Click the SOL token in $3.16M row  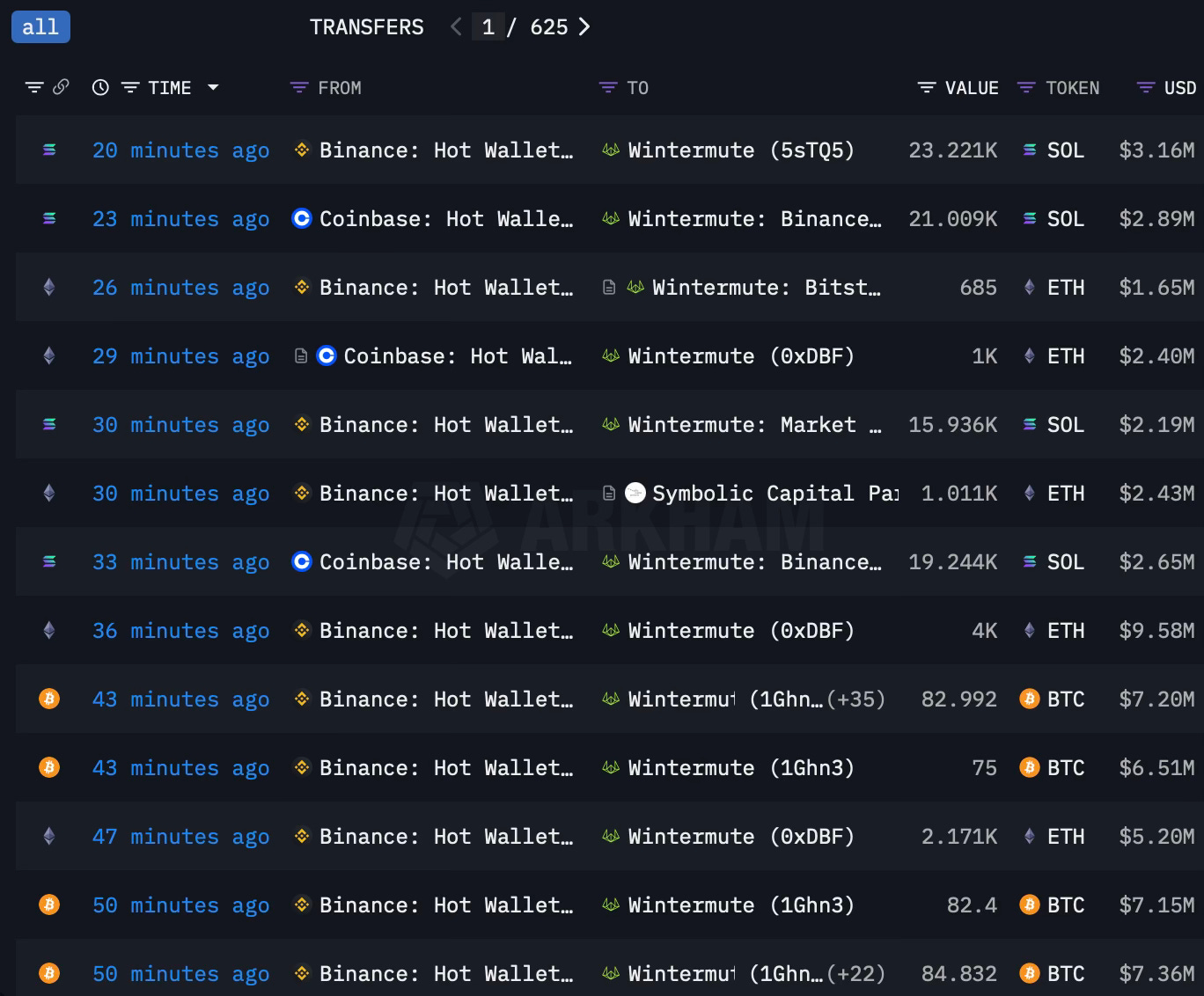1066,150
